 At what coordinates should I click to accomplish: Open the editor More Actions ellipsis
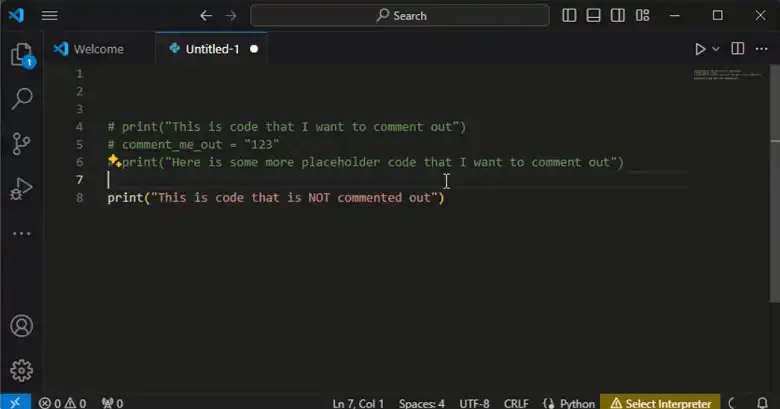pyautogui.click(x=762, y=49)
